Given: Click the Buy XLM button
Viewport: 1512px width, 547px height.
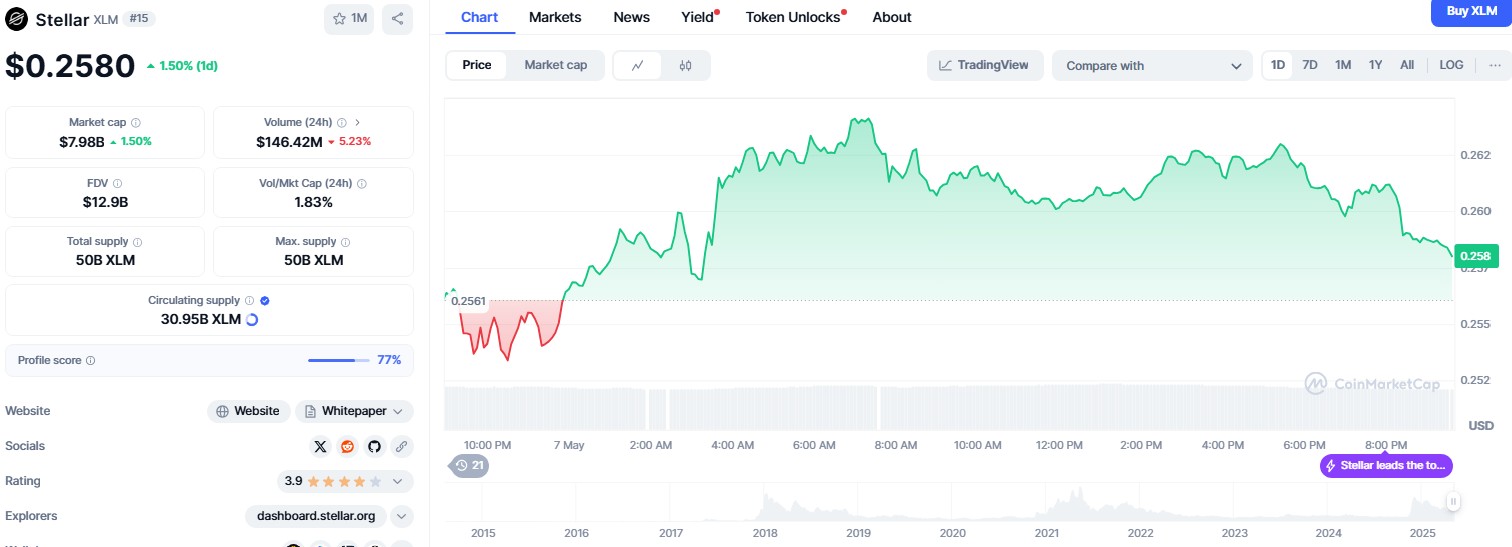Looking at the screenshot, I should (1471, 12).
